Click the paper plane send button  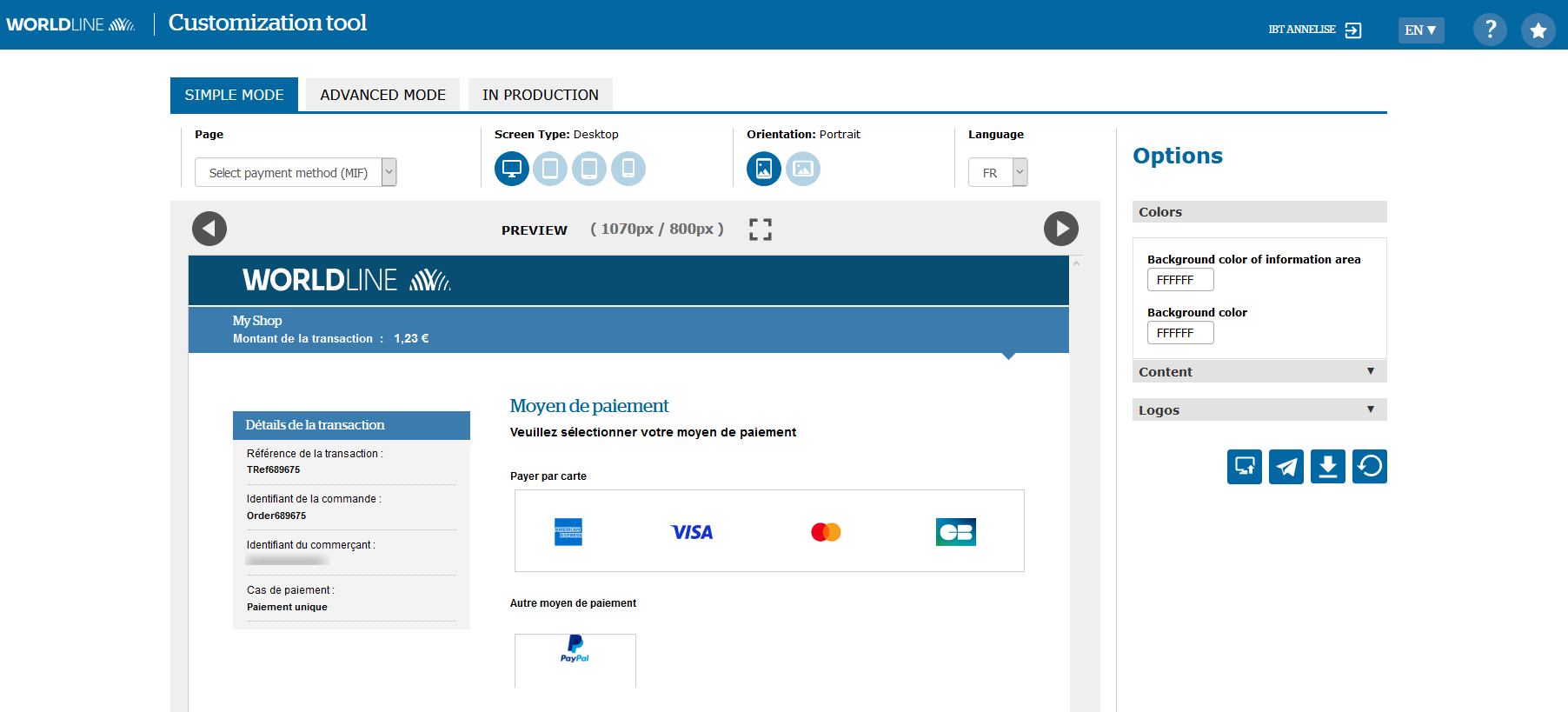pyautogui.click(x=1286, y=467)
